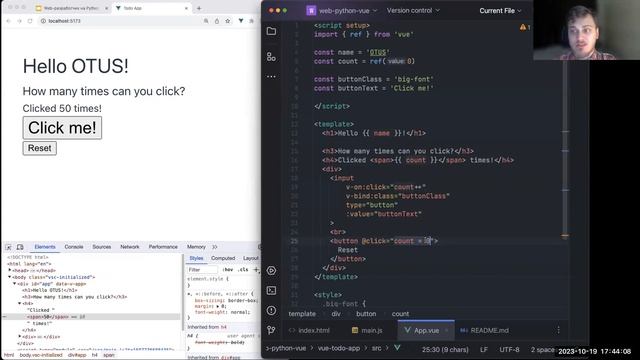
Task: Click div#app in DevTools breadcrumb
Action: tap(77, 355)
